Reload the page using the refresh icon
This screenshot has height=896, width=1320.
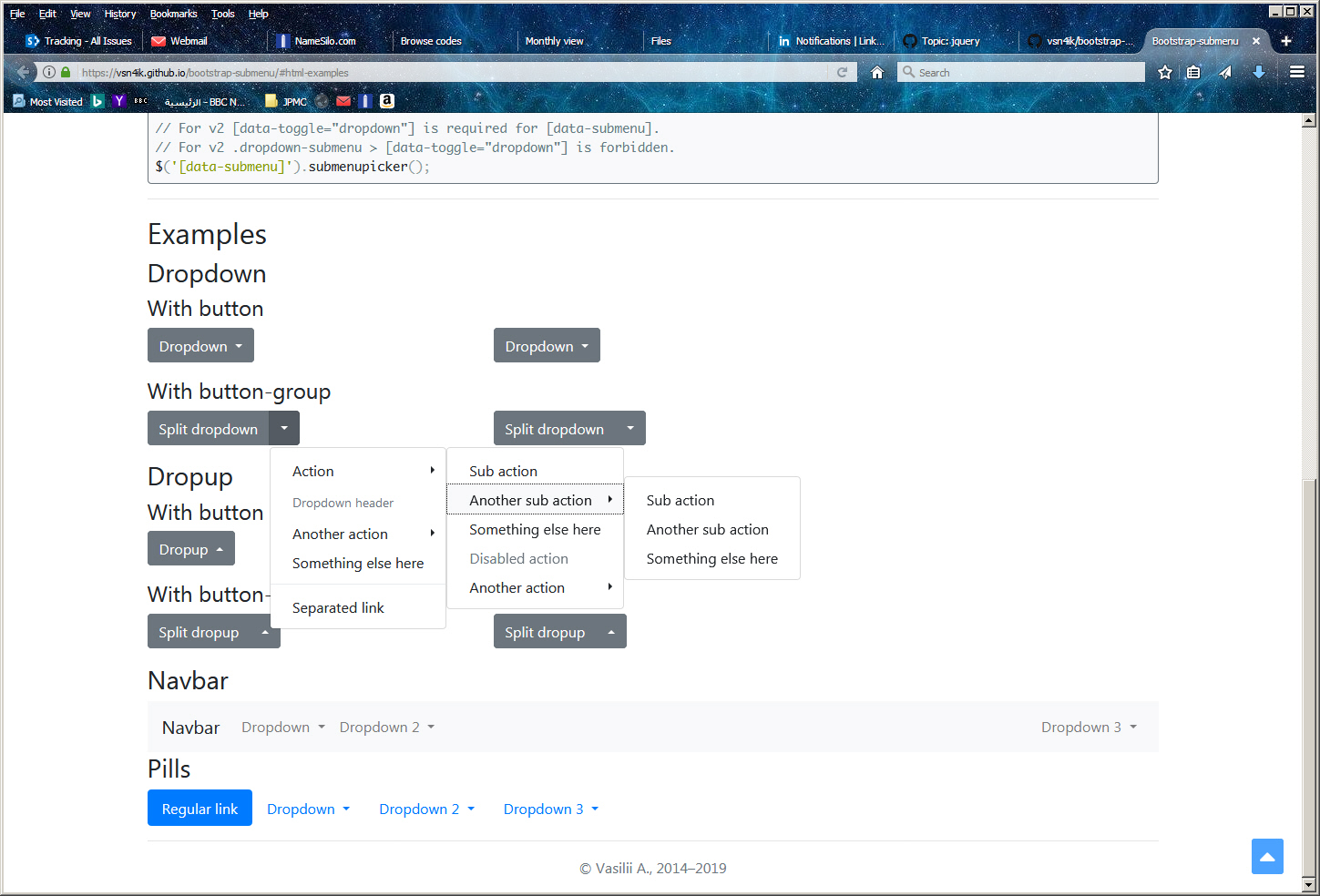(x=842, y=73)
